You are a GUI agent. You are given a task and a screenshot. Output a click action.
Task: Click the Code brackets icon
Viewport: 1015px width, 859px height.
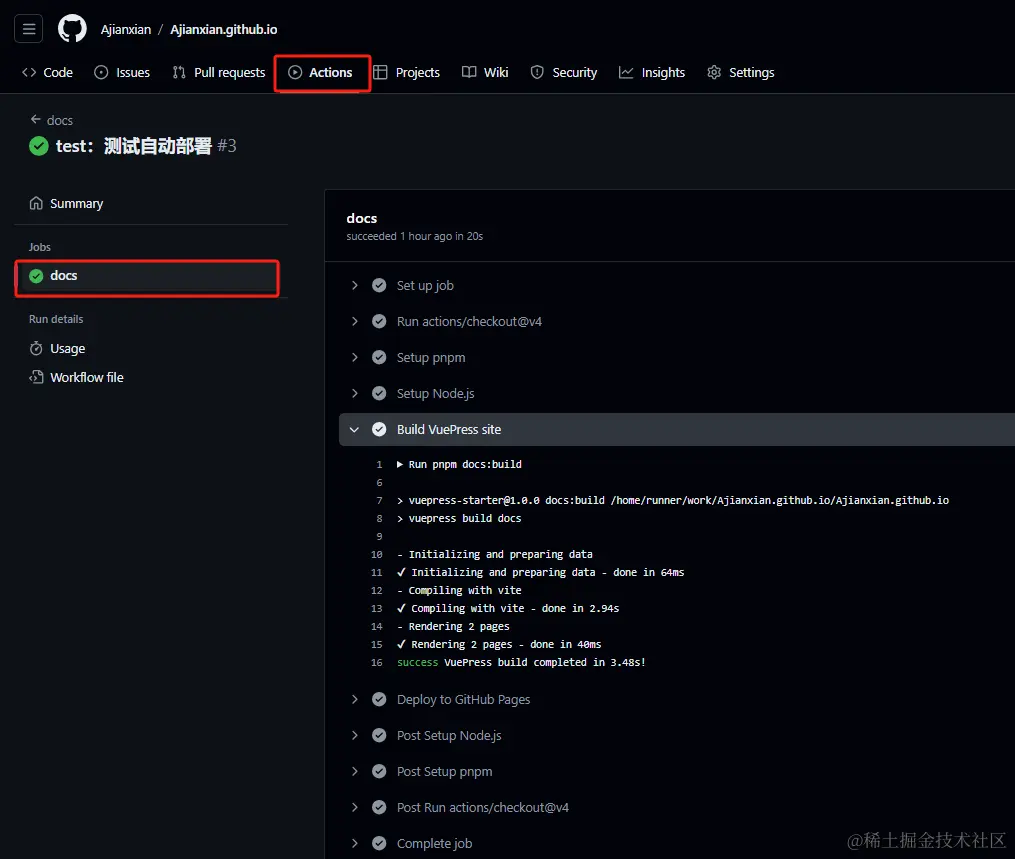(x=29, y=73)
